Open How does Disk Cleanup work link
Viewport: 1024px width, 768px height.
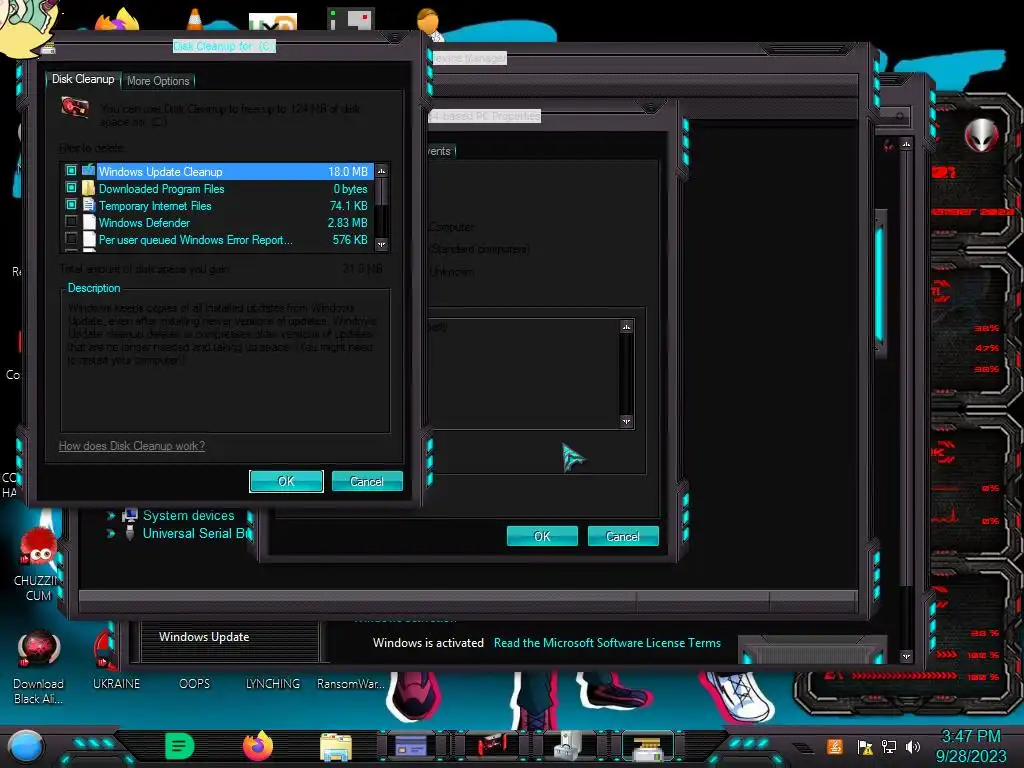[x=132, y=446]
